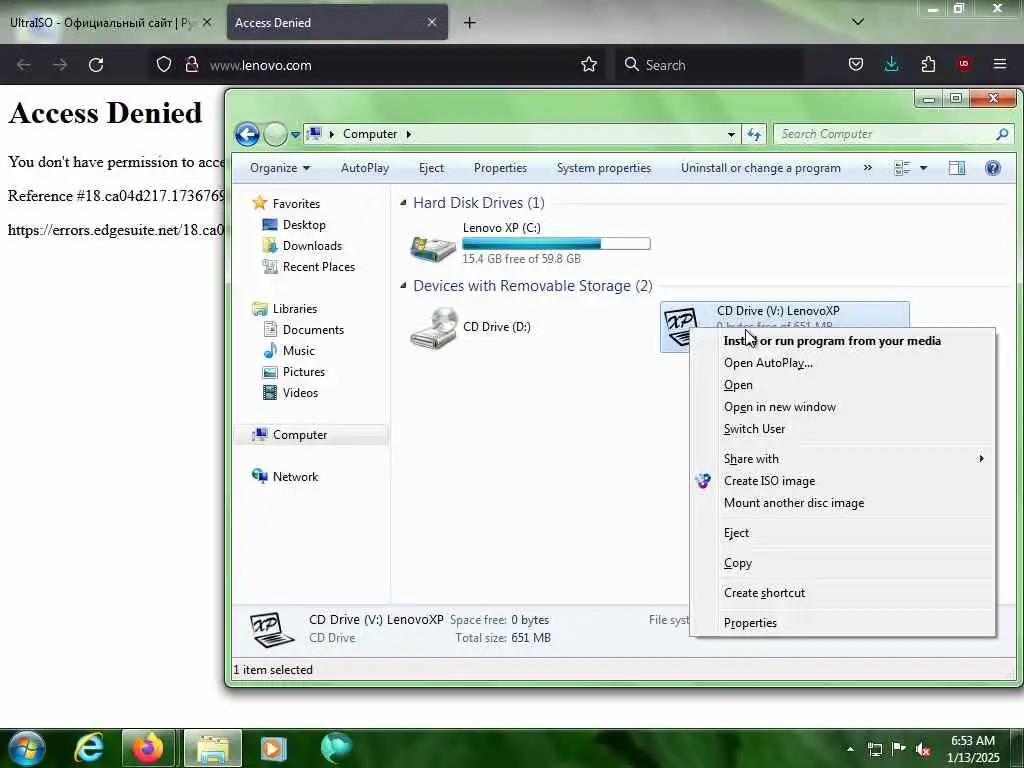The image size is (1024, 768).
Task: Open Windows Media Player from taskbar
Action: click(274, 748)
